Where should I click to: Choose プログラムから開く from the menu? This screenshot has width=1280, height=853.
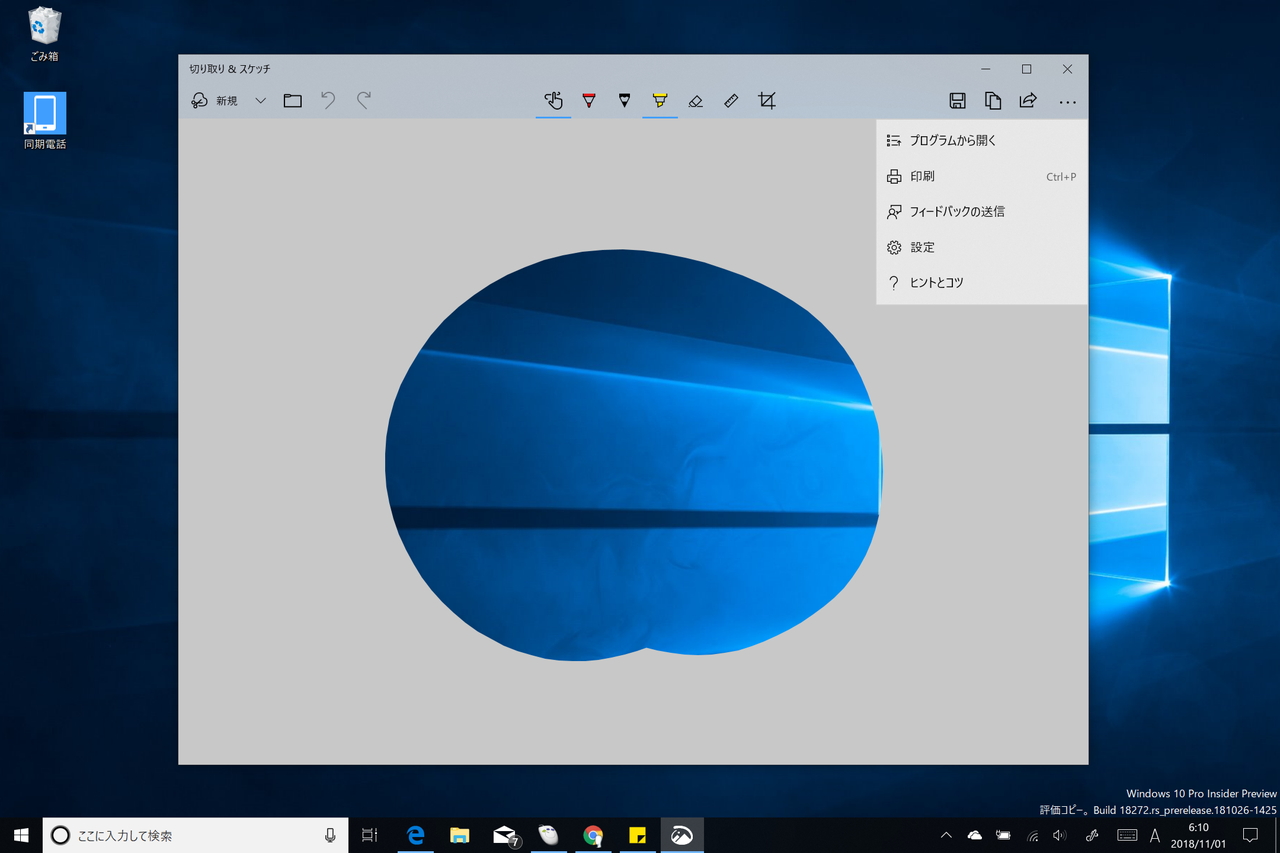(982, 141)
